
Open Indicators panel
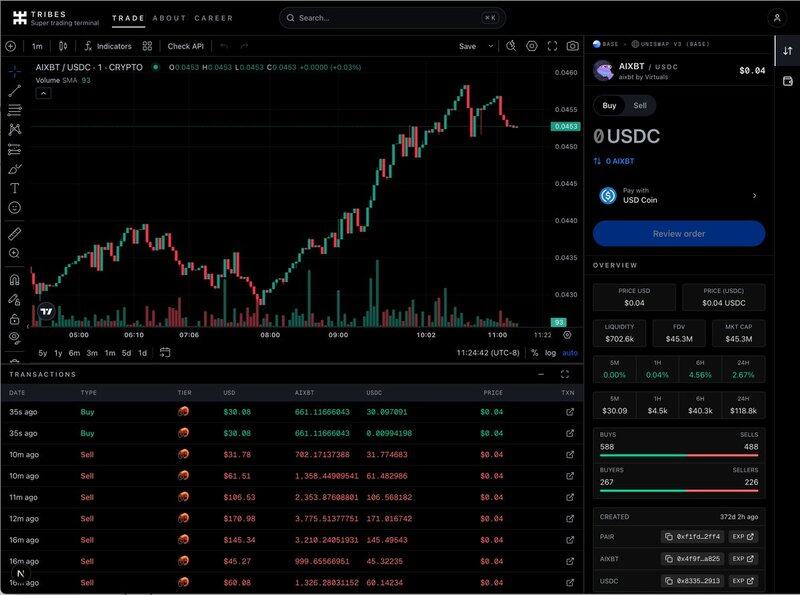click(x=108, y=46)
